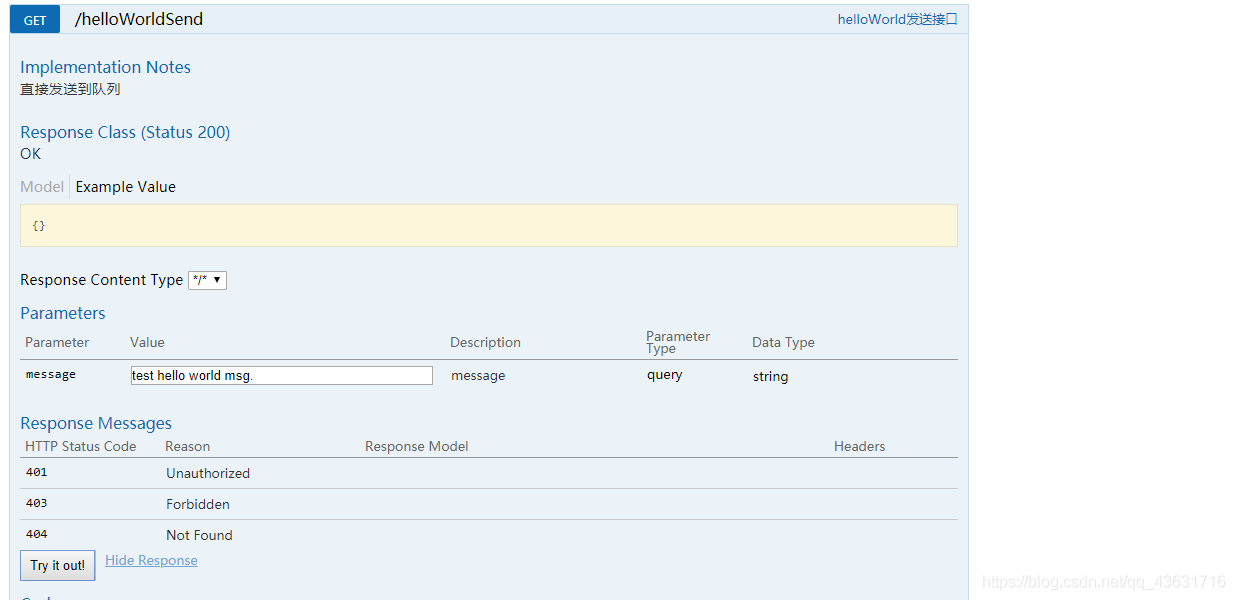Click the Implementation Notes heading
The image size is (1235, 600).
coord(105,67)
